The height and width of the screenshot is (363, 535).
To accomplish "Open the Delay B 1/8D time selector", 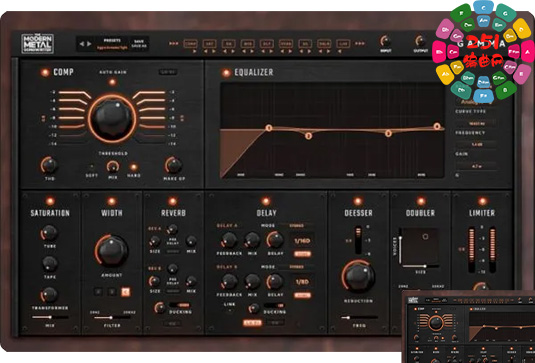I will click(x=302, y=282).
